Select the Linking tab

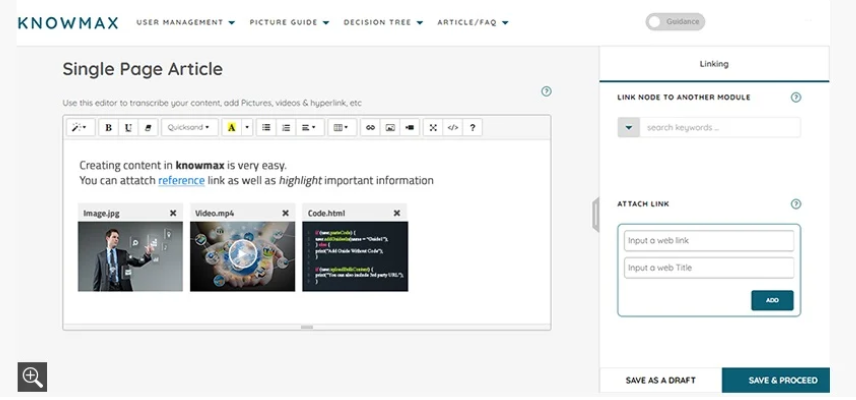pos(714,64)
